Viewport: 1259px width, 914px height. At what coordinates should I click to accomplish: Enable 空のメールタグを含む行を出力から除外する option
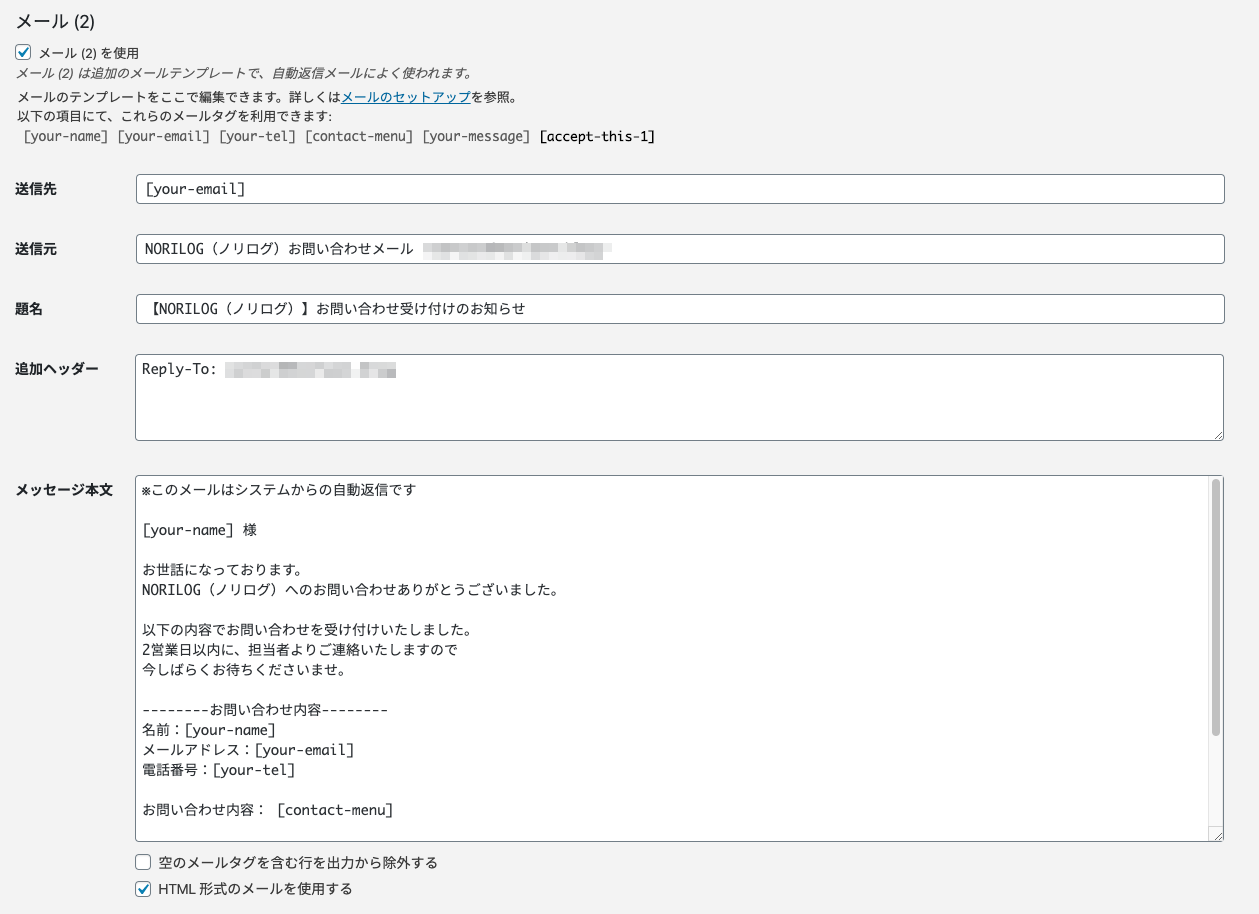[x=144, y=863]
